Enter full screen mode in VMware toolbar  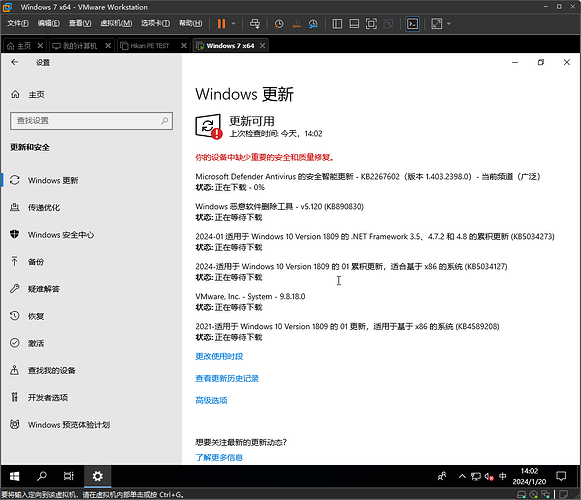pyautogui.click(x=371, y=24)
